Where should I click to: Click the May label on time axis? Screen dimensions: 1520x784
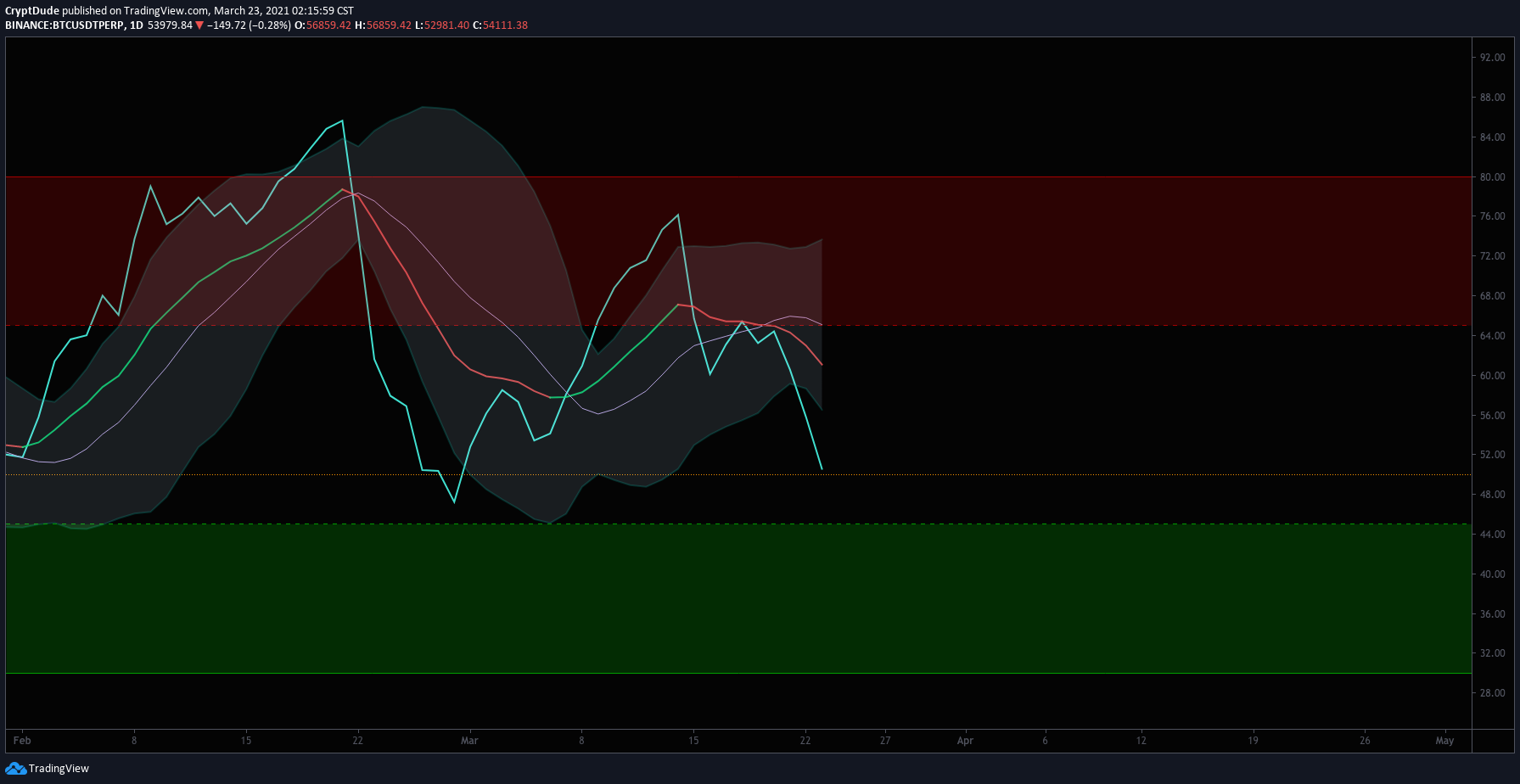1444,741
